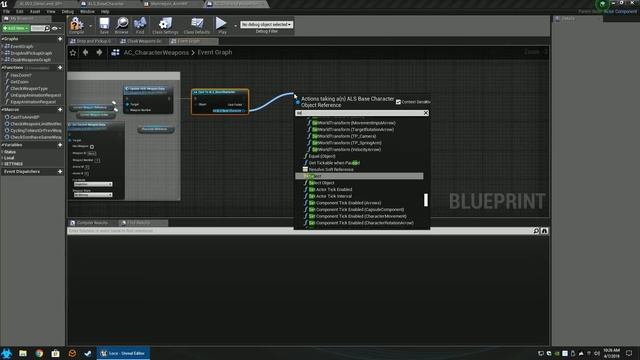640x360 pixels.
Task: Click Unreal Engine logo icon top-left
Action: [x=4, y=4]
